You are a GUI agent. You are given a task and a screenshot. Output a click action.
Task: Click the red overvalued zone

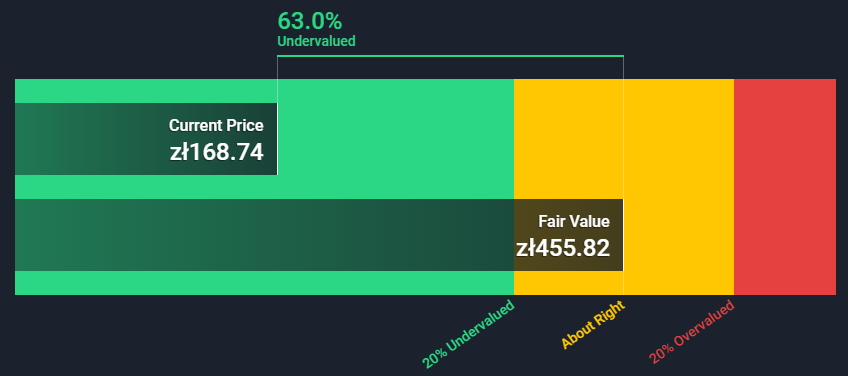785,187
